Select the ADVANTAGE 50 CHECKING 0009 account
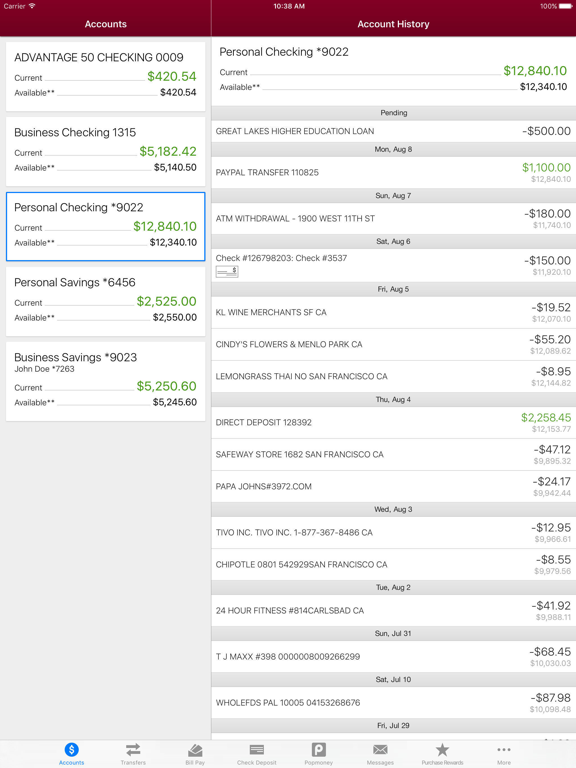This screenshot has height=768, width=576. tap(105, 76)
